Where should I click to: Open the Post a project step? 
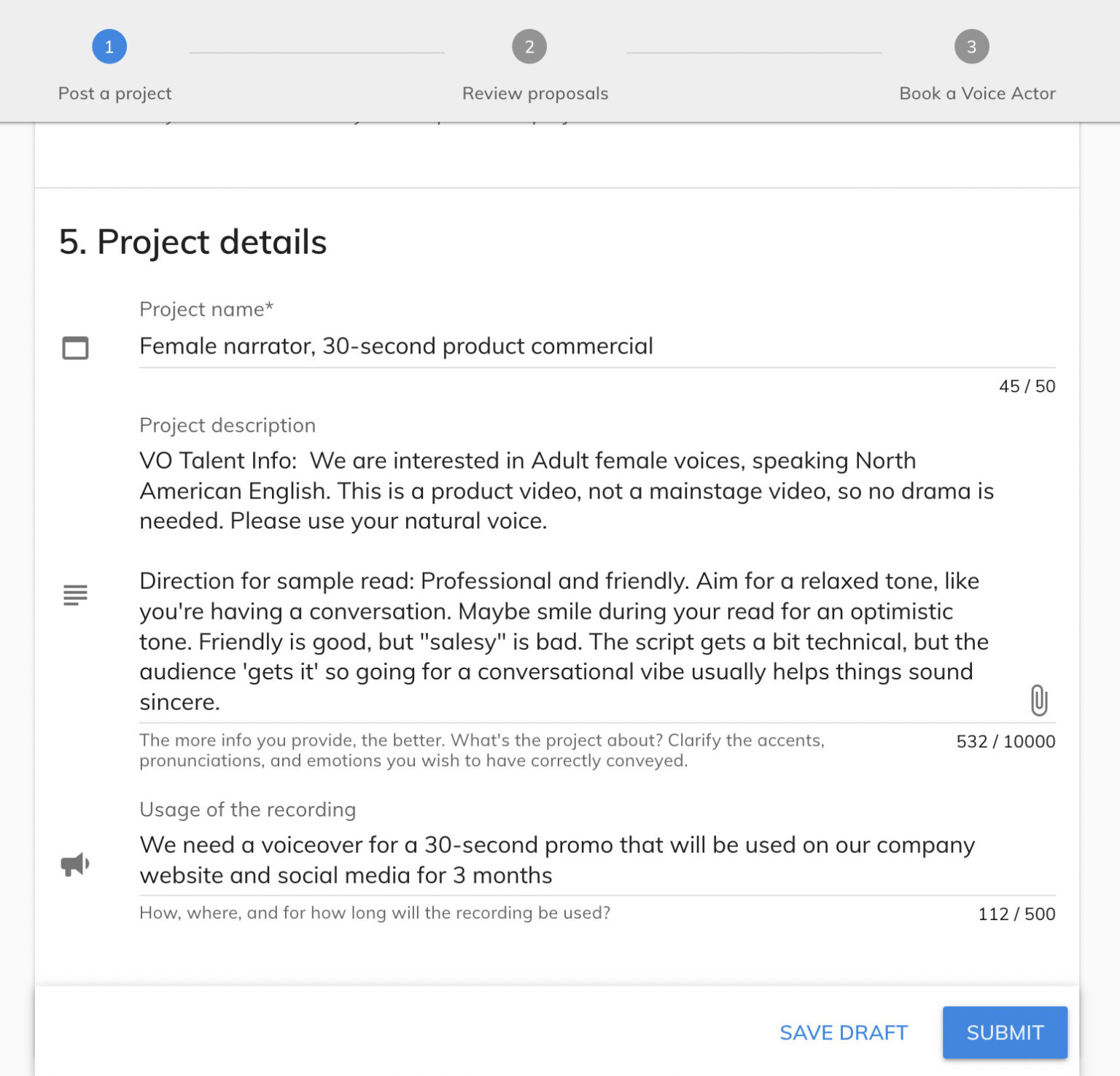click(115, 93)
